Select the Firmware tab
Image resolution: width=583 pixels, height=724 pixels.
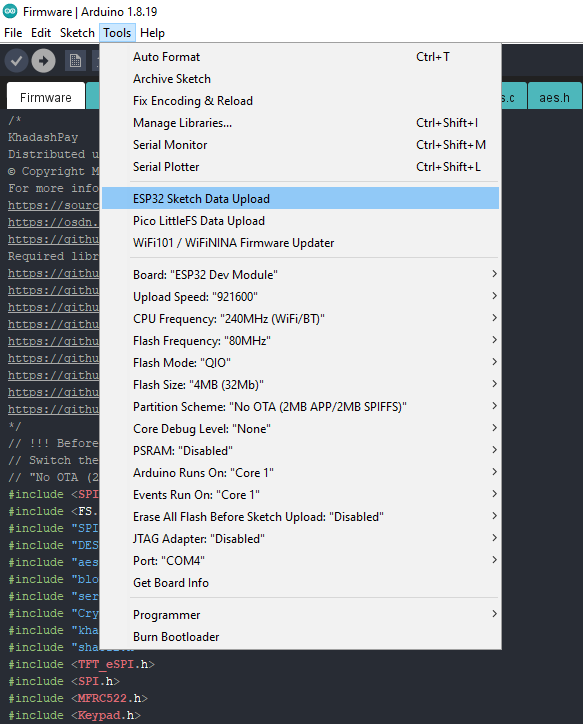click(46, 97)
